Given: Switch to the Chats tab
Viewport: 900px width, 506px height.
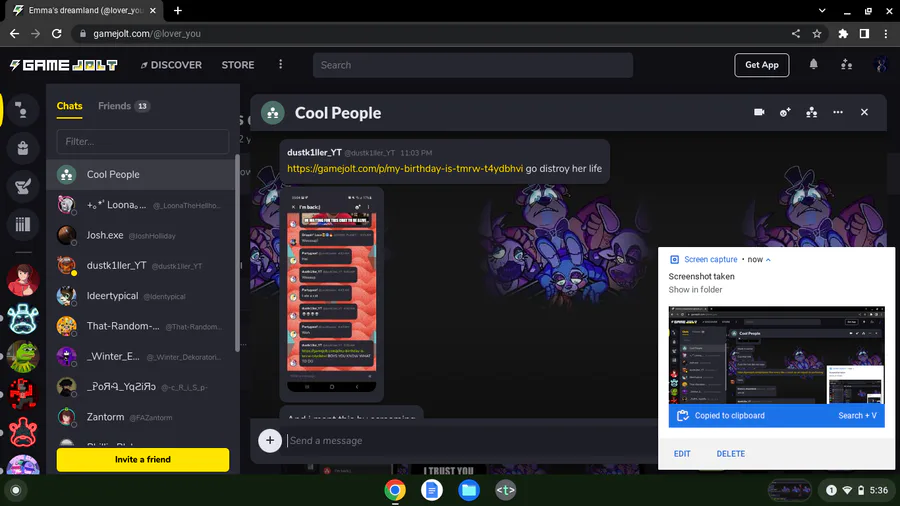Looking at the screenshot, I should pyautogui.click(x=69, y=106).
